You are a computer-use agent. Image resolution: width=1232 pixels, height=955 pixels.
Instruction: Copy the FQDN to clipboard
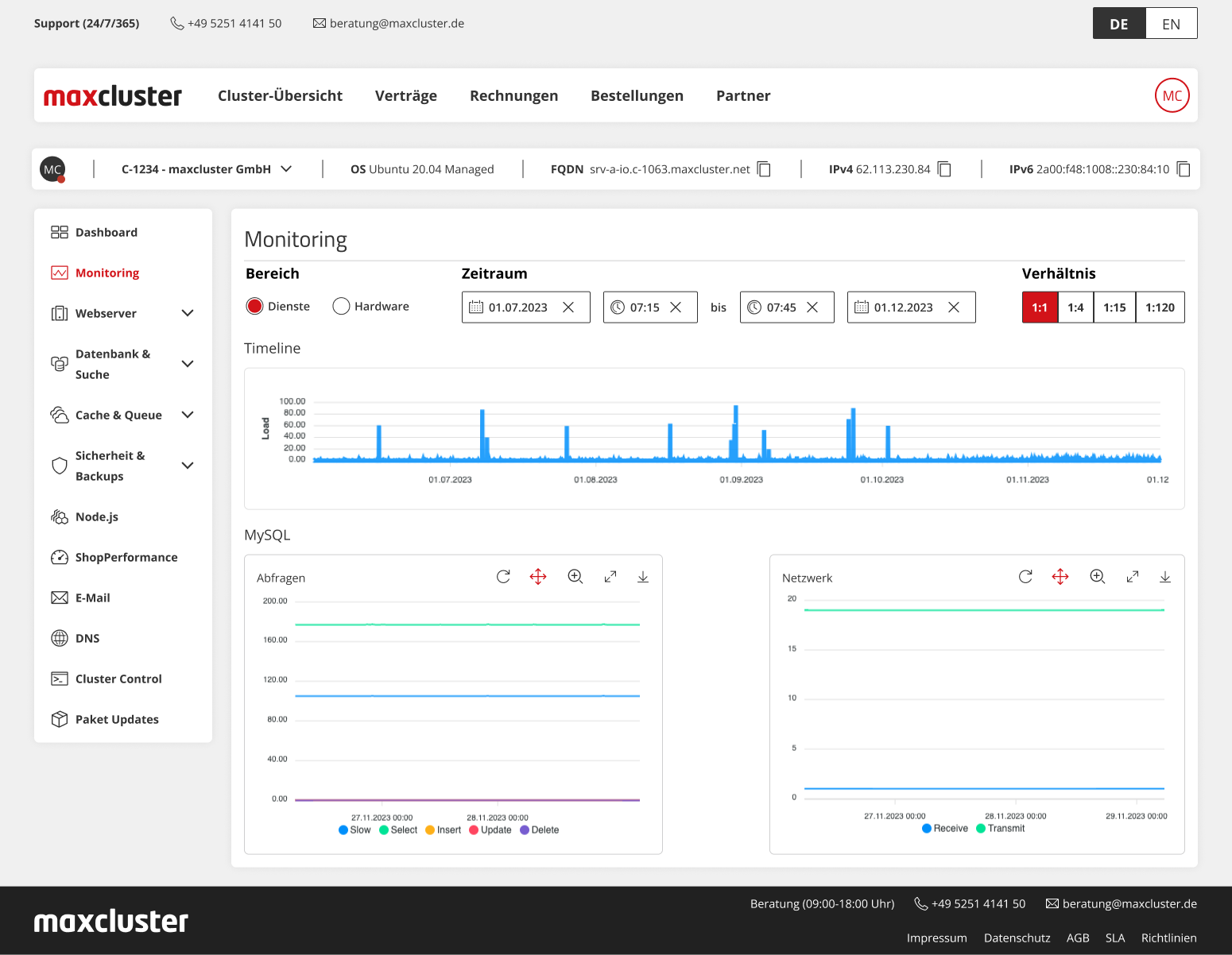pyautogui.click(x=764, y=169)
